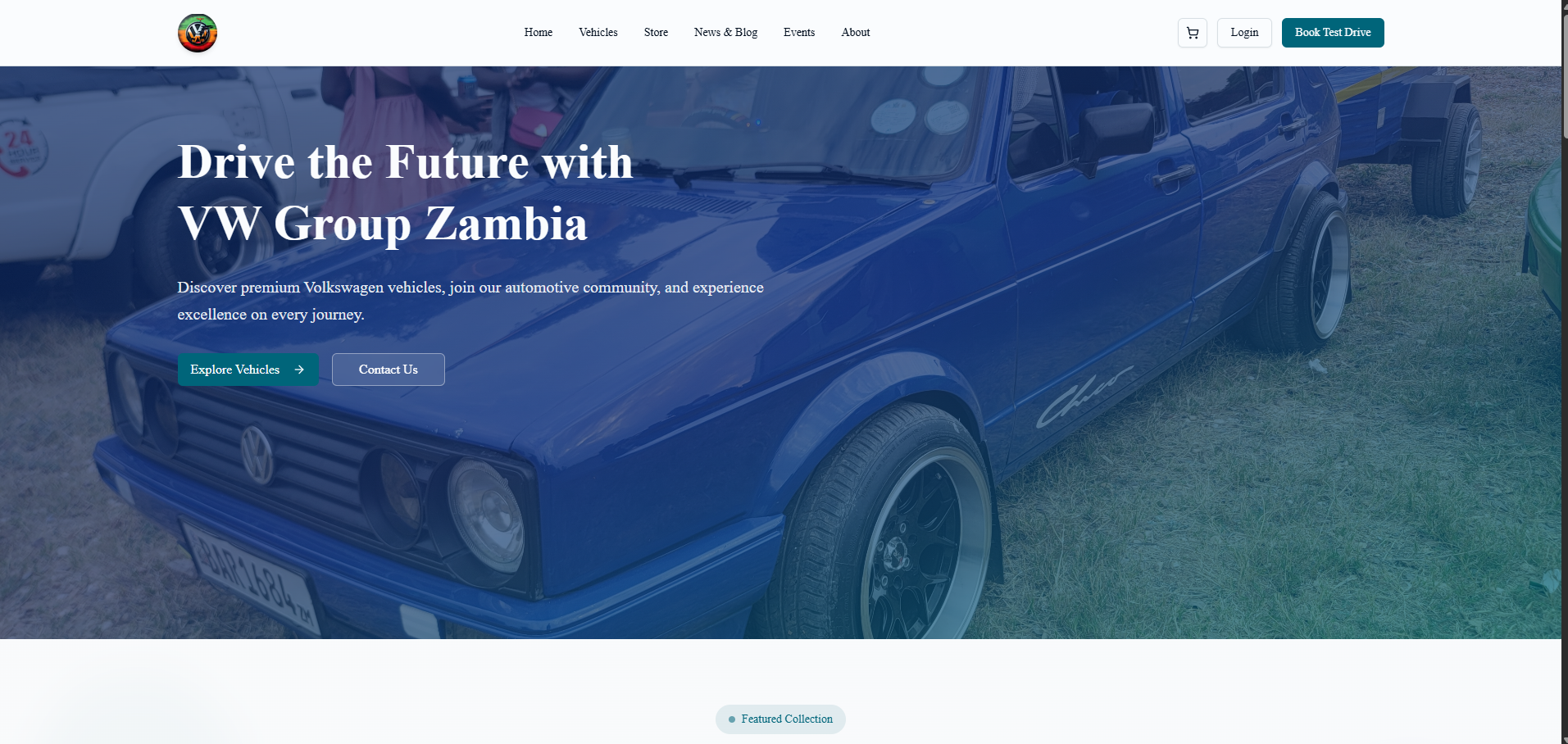
Task: Open the About page
Action: point(856,33)
